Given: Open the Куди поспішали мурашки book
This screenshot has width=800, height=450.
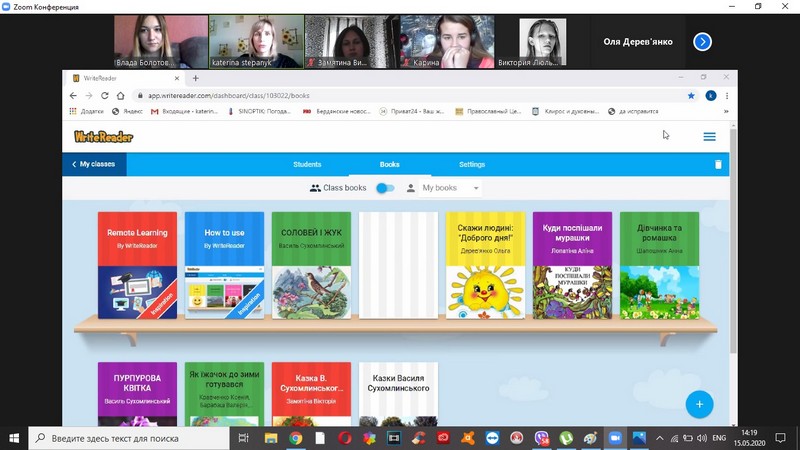Looking at the screenshot, I should pyautogui.click(x=572, y=265).
